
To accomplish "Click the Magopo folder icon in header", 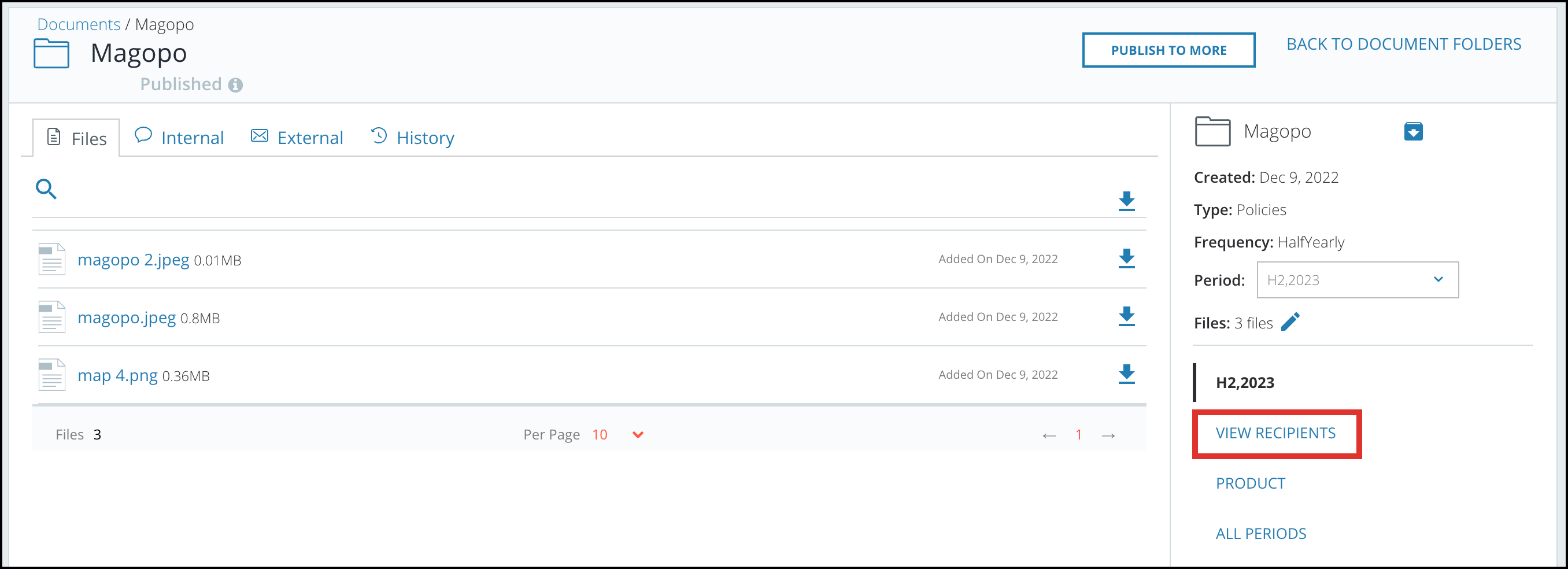I will (51, 54).
